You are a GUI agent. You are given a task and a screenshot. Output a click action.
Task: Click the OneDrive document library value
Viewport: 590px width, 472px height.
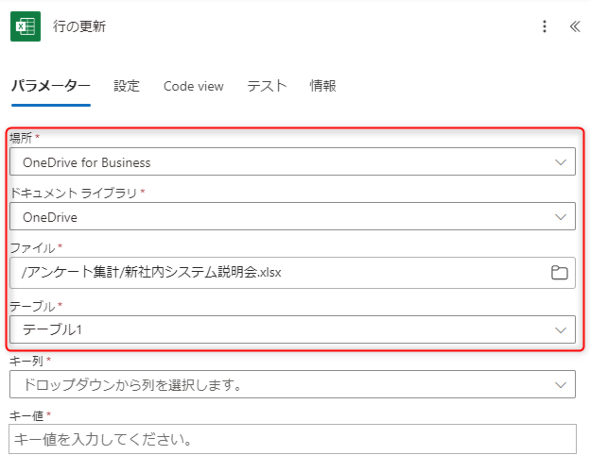(x=292, y=216)
